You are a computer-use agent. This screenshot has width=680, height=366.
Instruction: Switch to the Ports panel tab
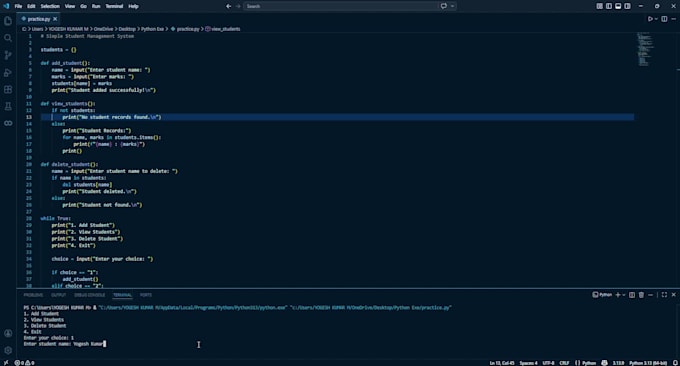coord(146,295)
